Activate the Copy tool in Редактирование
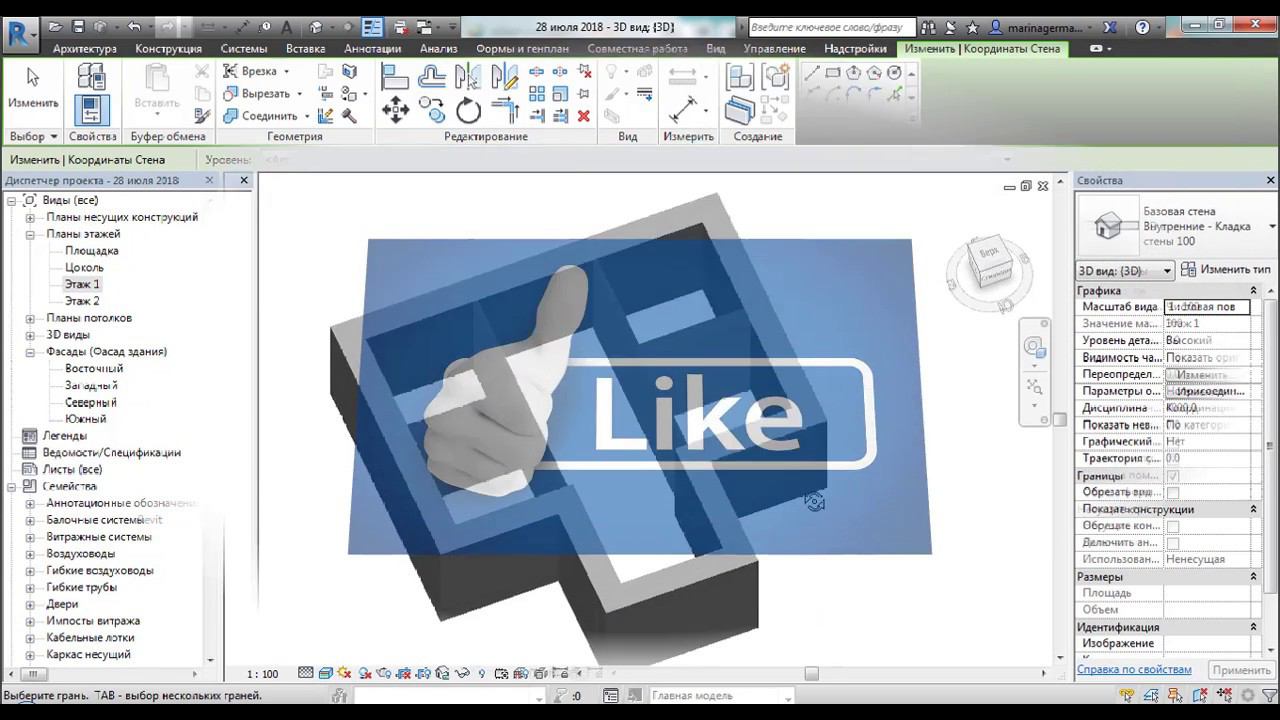The height and width of the screenshot is (720, 1280). tap(432, 110)
